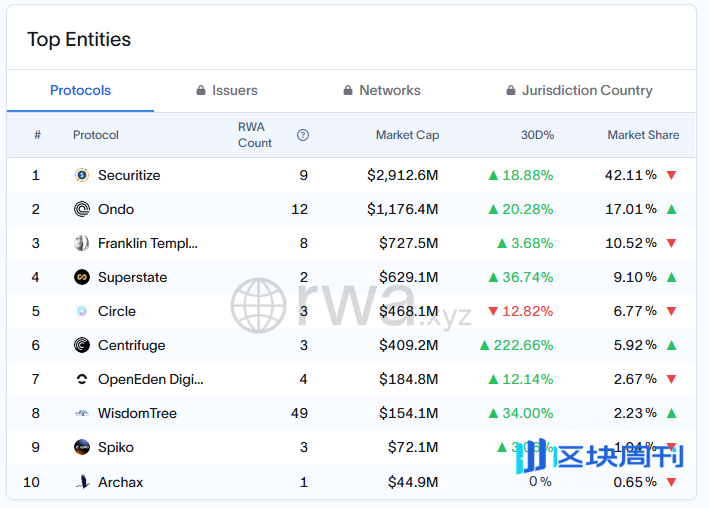Viewport: 709px width, 508px height.
Task: Click the Archax logo icon
Action: tap(82, 482)
